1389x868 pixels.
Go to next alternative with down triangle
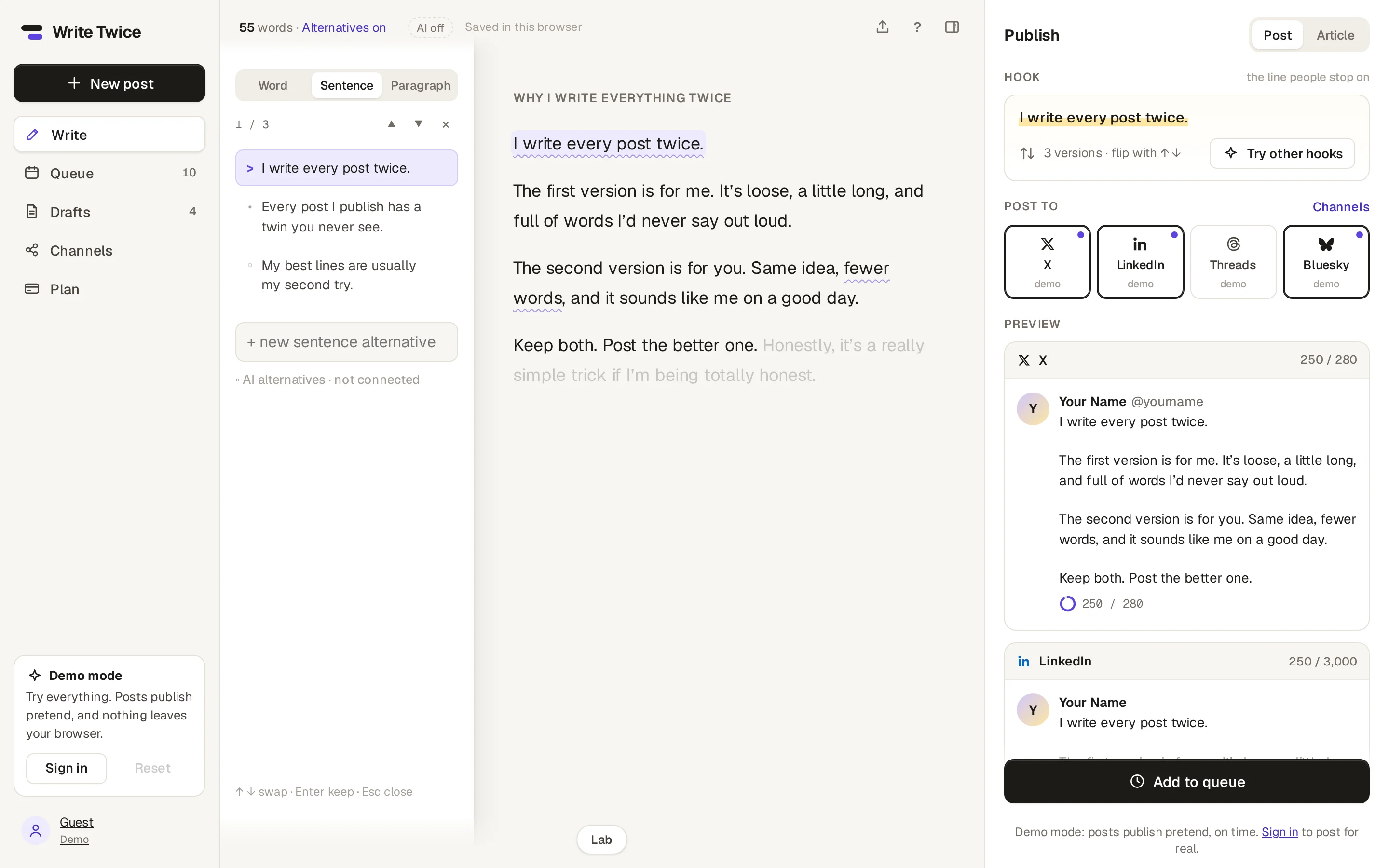click(x=419, y=124)
